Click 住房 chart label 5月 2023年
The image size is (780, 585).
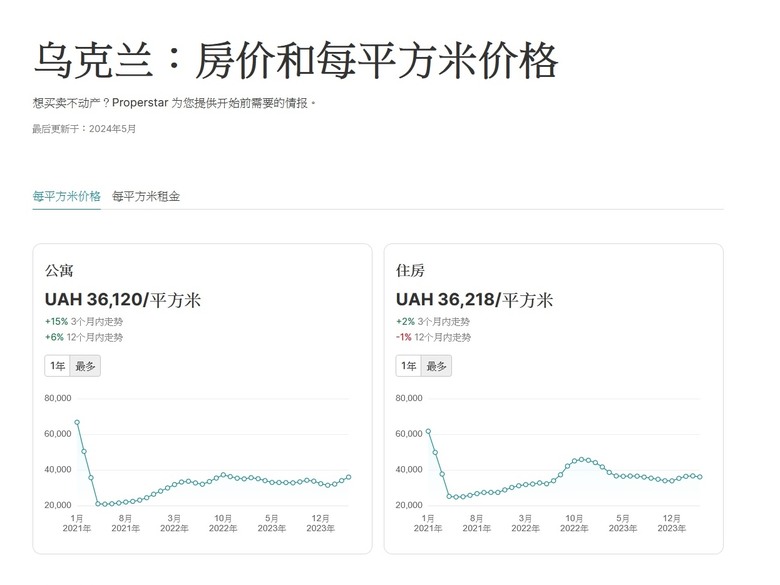tap(623, 523)
